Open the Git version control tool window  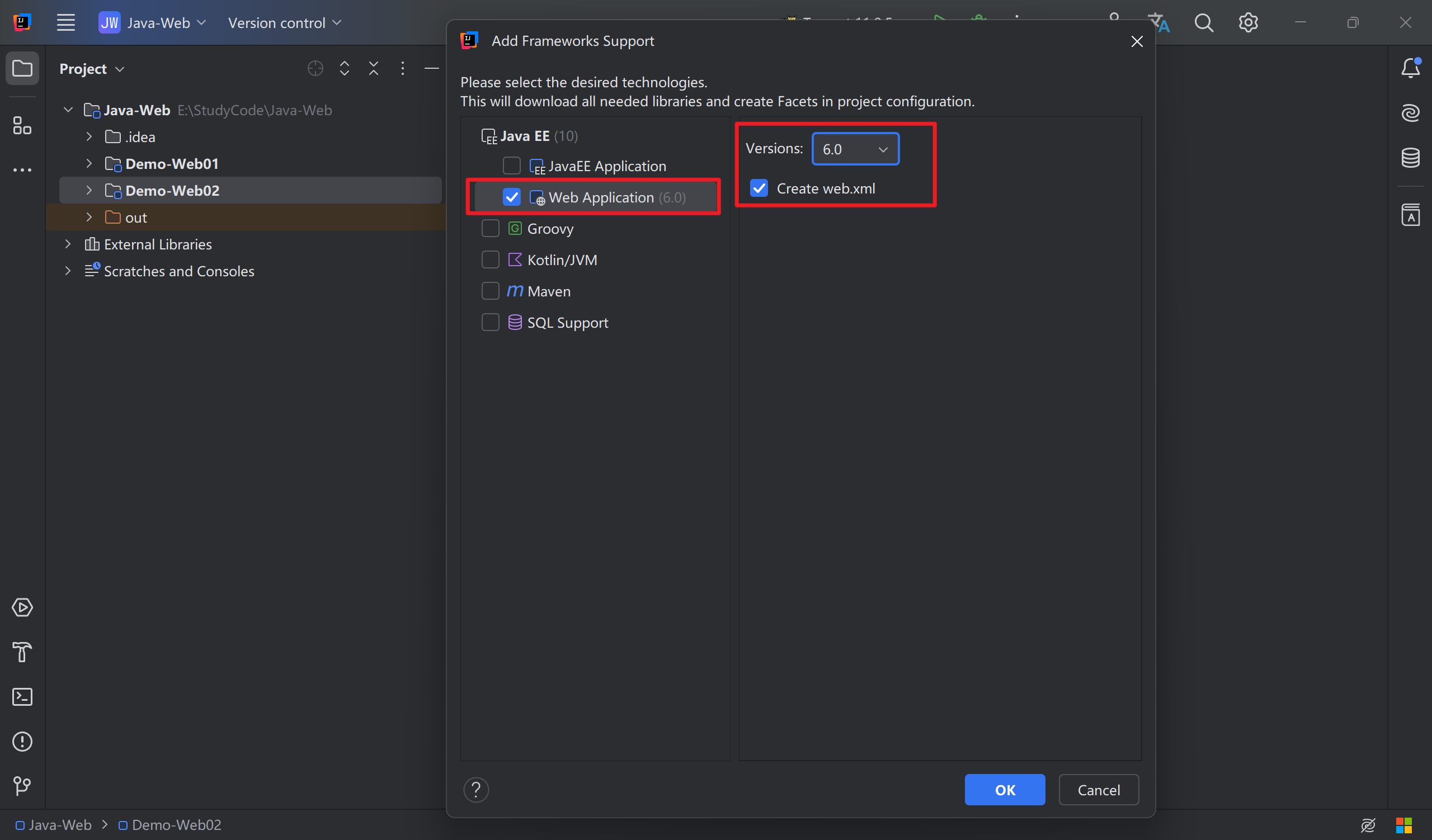(22, 786)
